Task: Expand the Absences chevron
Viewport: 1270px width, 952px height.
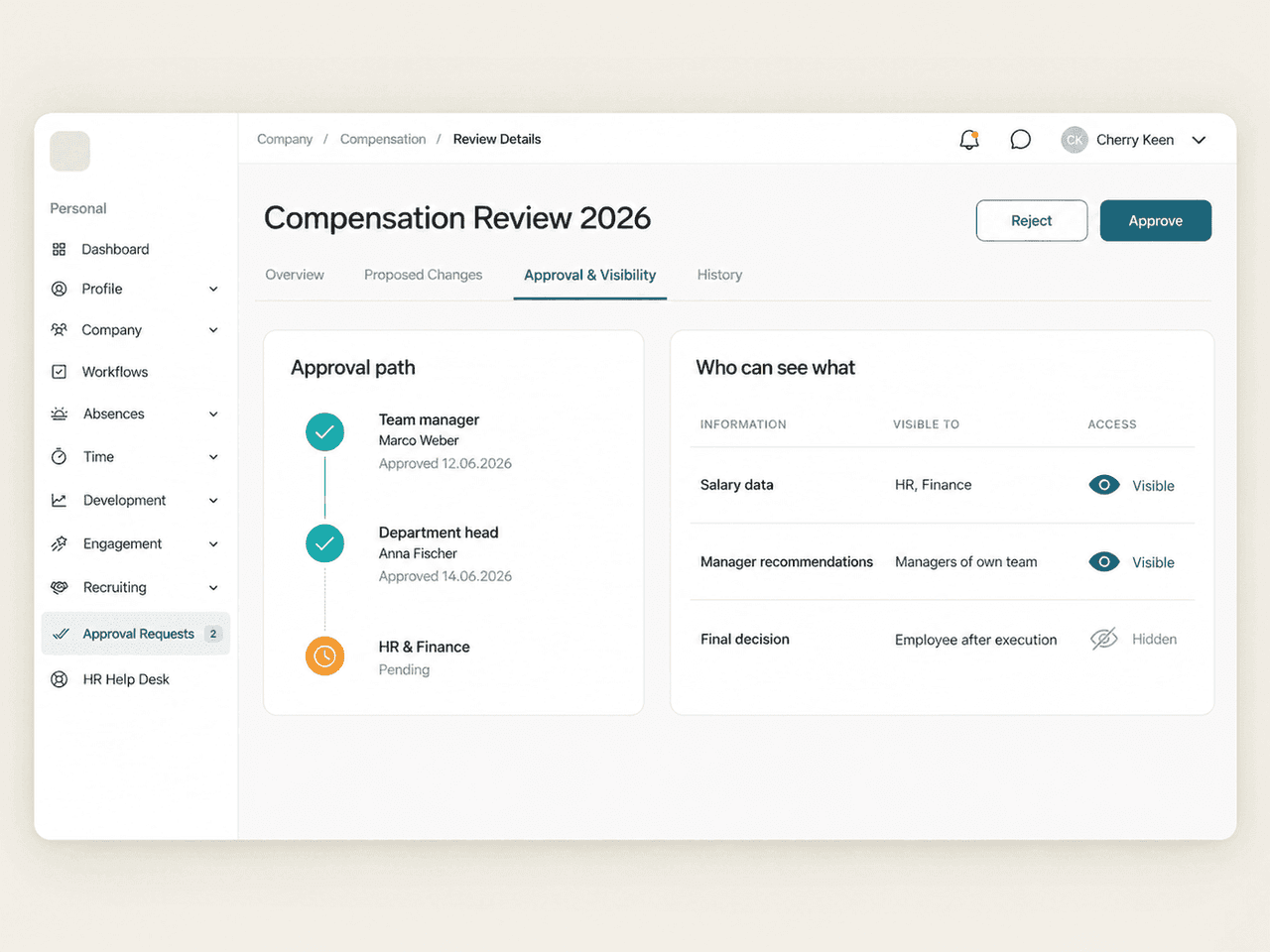Action: click(213, 415)
